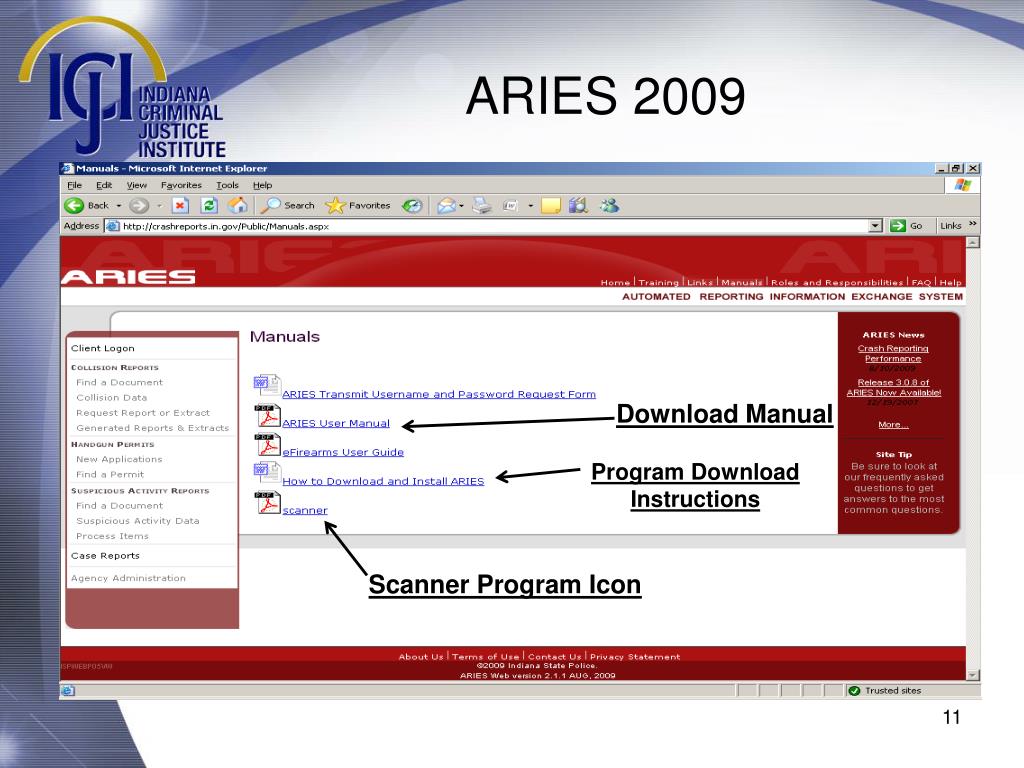Click the Trusted sites checkmark icon
This screenshot has width=1024, height=768.
[854, 690]
